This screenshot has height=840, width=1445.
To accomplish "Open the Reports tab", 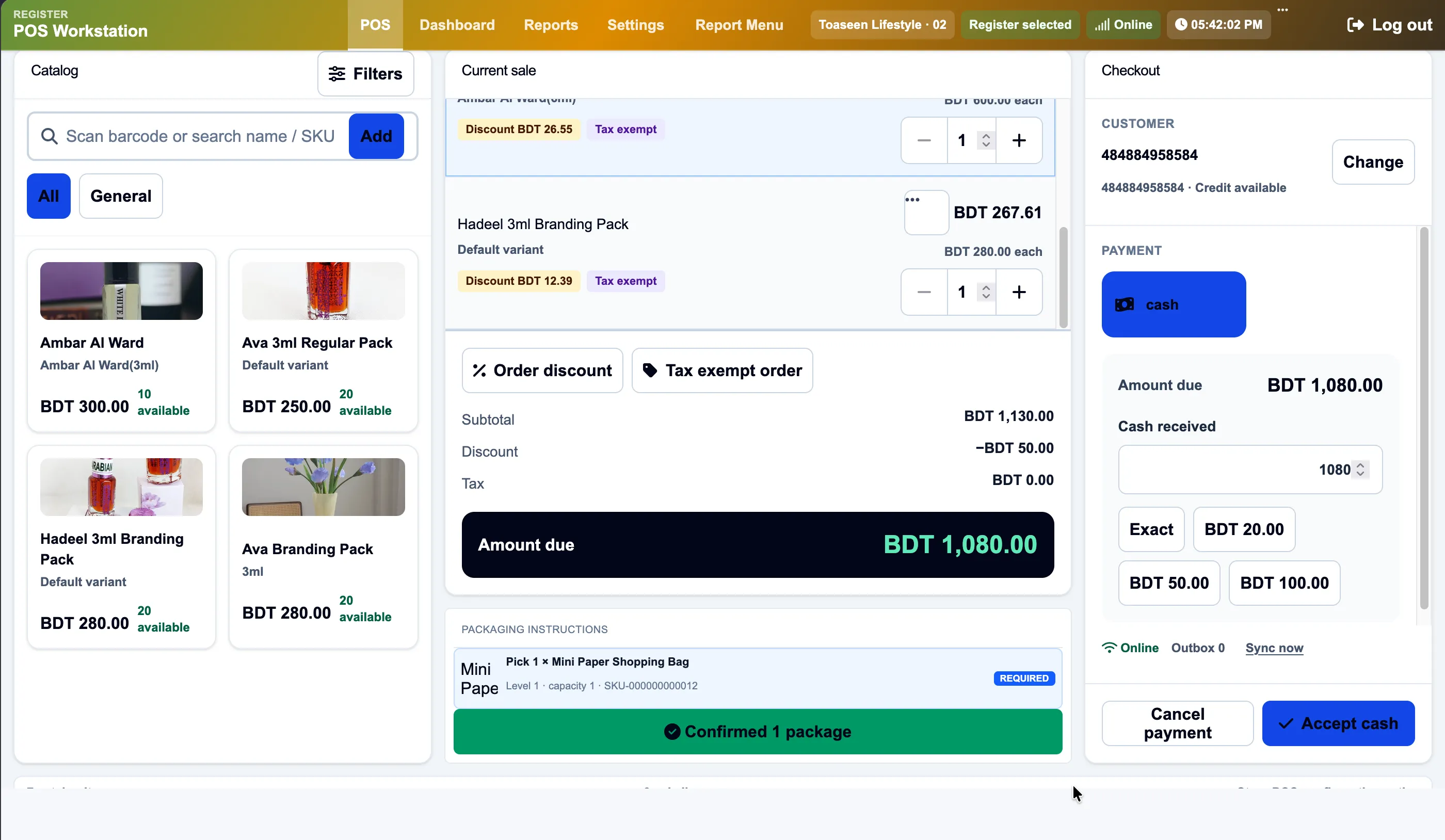I will coord(551,25).
